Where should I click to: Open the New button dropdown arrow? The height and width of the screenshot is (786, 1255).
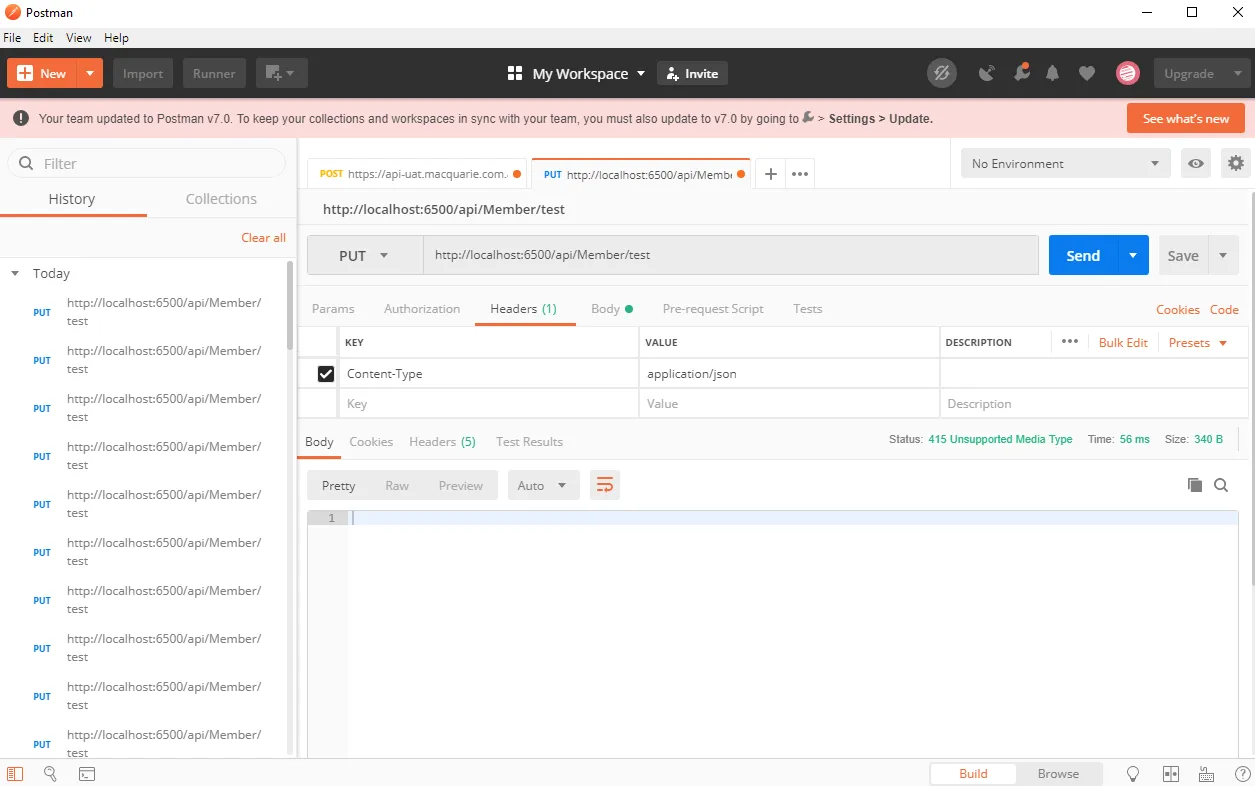coord(90,73)
